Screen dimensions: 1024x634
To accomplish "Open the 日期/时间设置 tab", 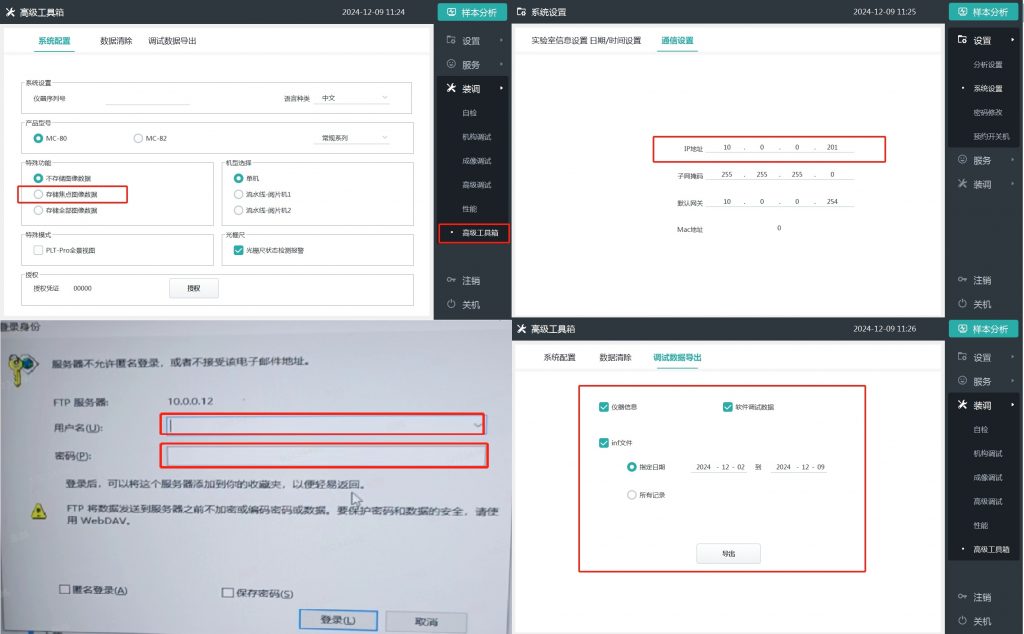I will tap(616, 41).
